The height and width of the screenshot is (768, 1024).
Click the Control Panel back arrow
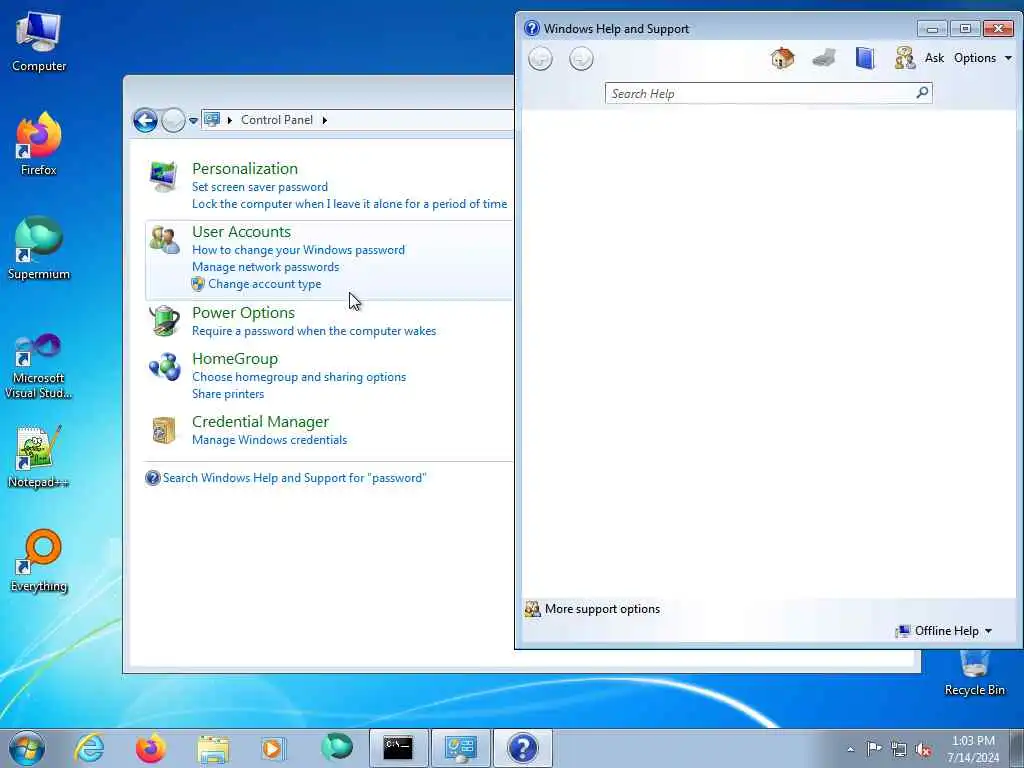tap(145, 120)
